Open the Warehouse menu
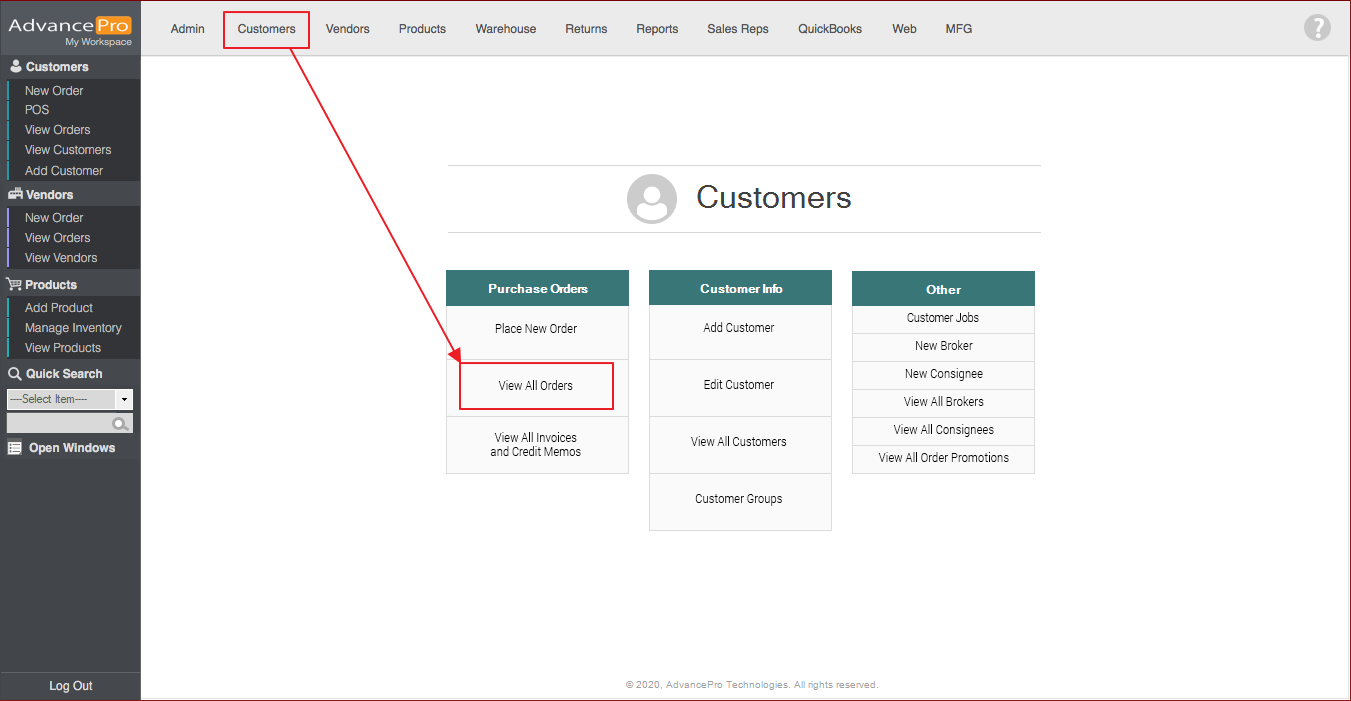The width and height of the screenshot is (1351, 701). [x=505, y=29]
